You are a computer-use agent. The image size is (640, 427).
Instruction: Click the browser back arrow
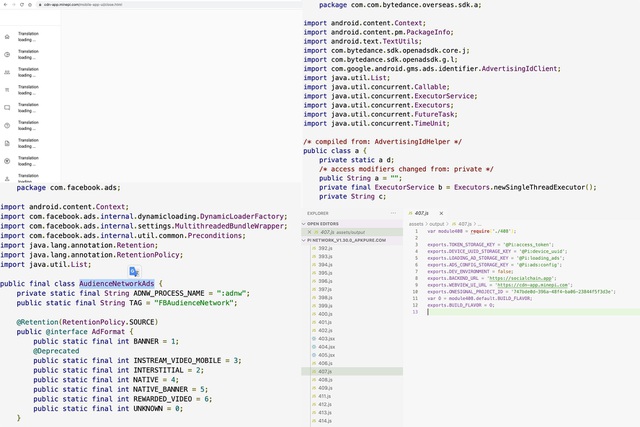(x=6, y=4)
